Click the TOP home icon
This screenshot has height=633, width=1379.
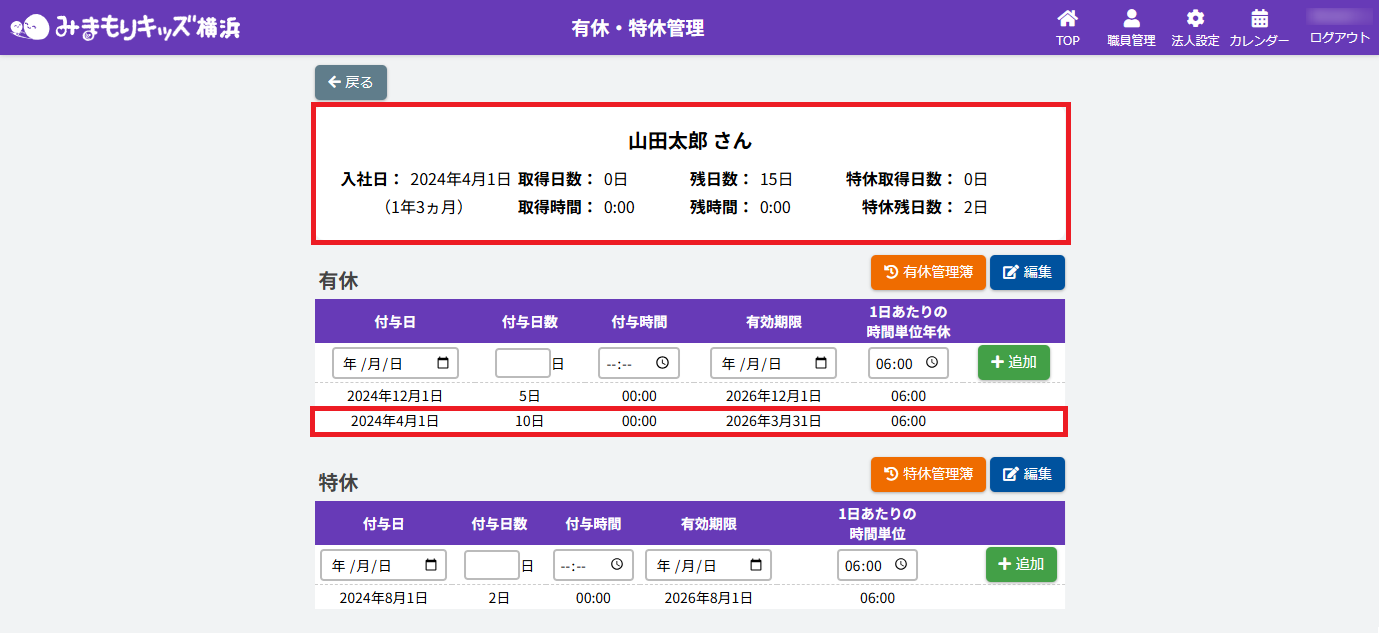[1067, 19]
